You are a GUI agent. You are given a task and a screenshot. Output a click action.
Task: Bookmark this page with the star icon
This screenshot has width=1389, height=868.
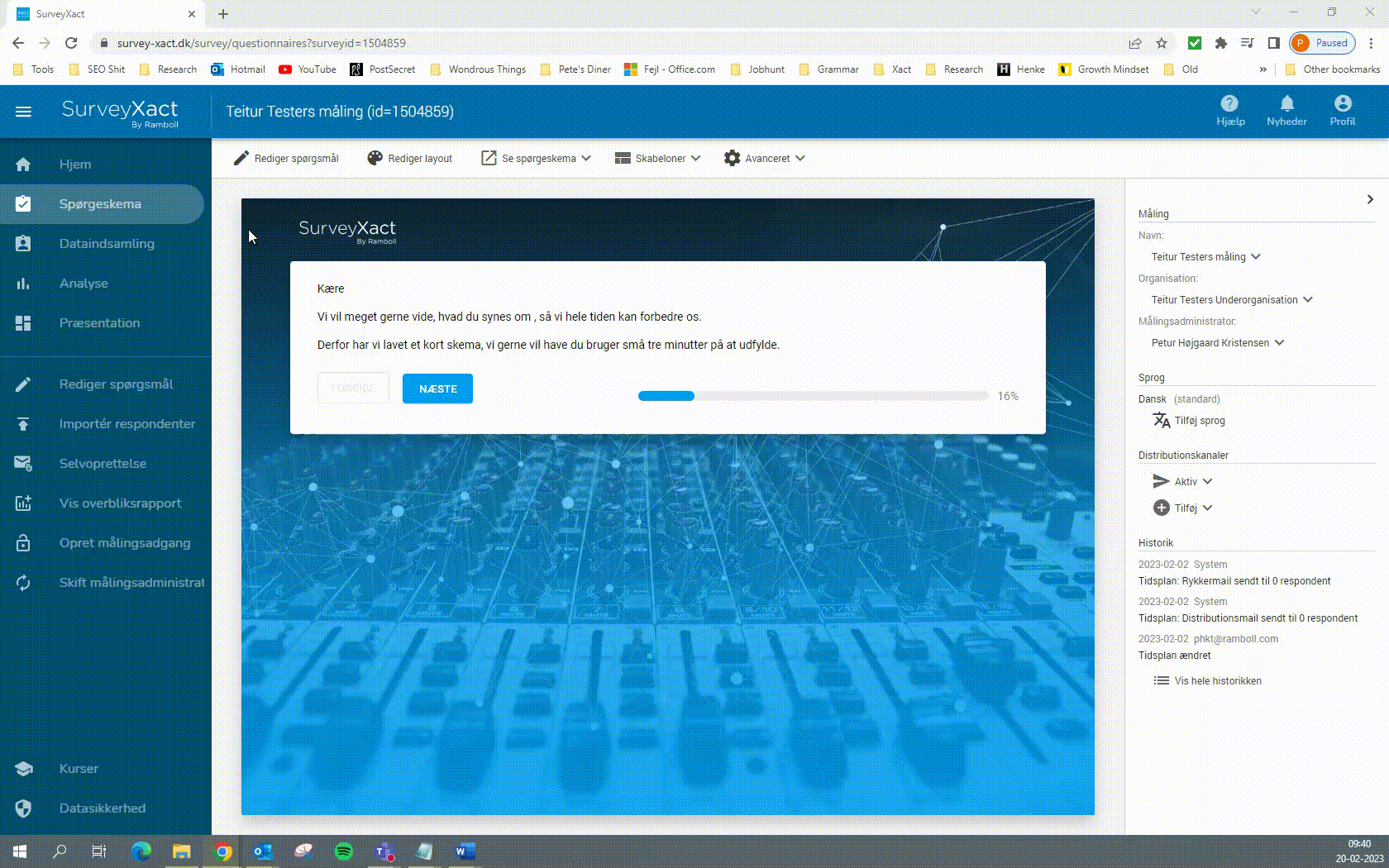pyautogui.click(x=1162, y=43)
